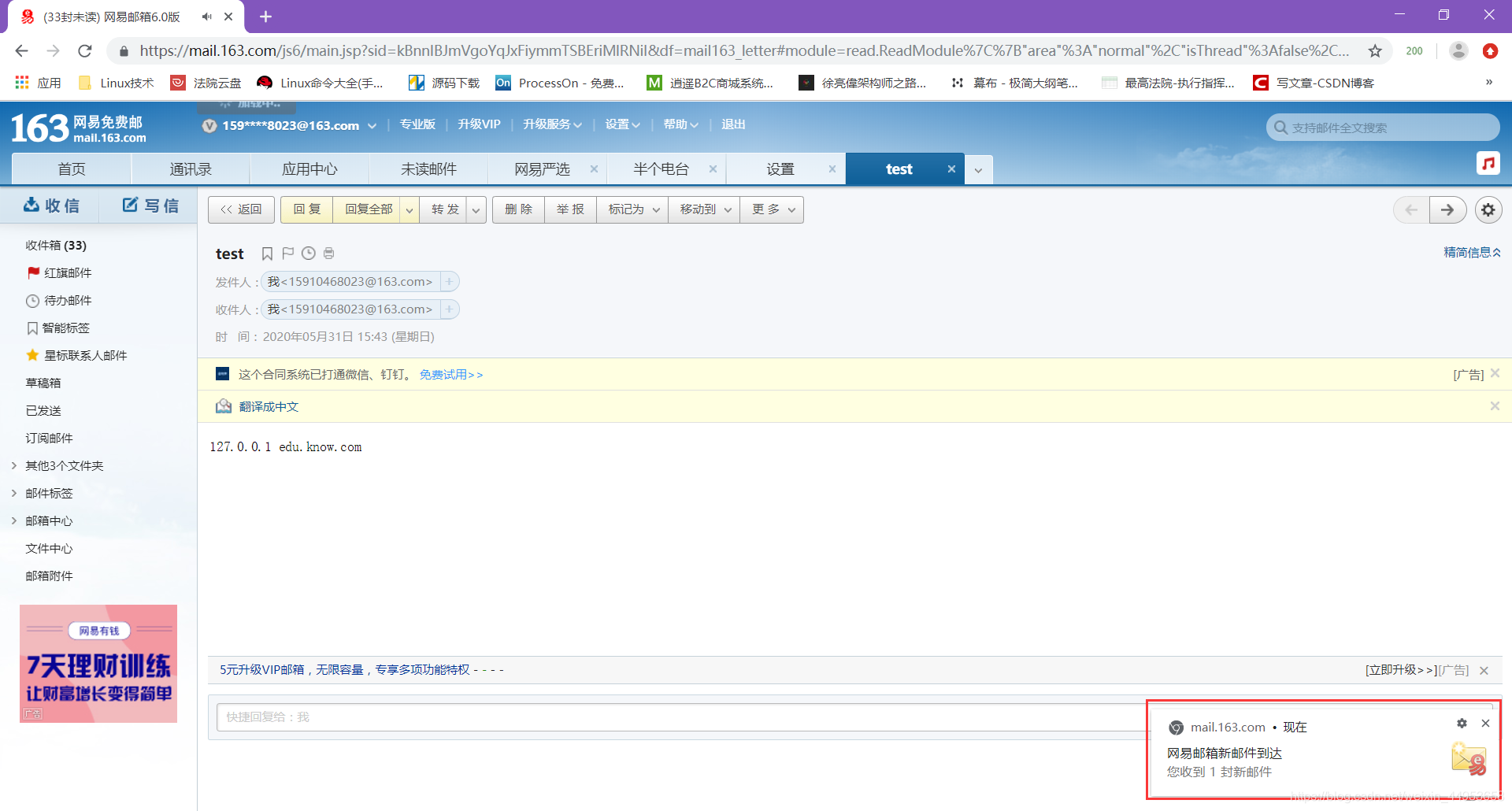Viewport: 1512px width, 811px height.
Task: Click the red extension icon in browser toolbar
Action: 1490,51
